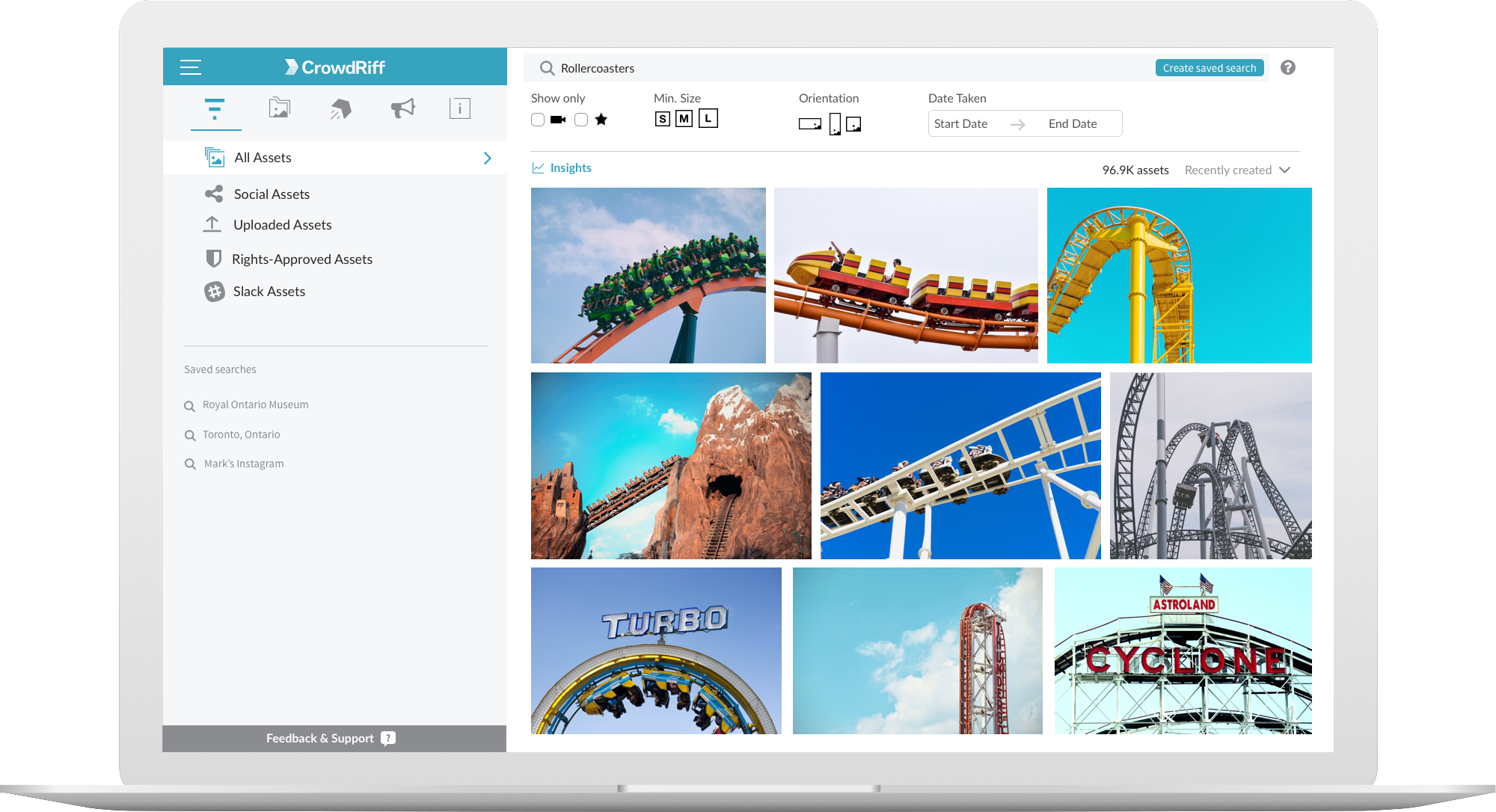Open Feedback & Support bar
Image resolution: width=1496 pixels, height=812 pixels.
(334, 739)
